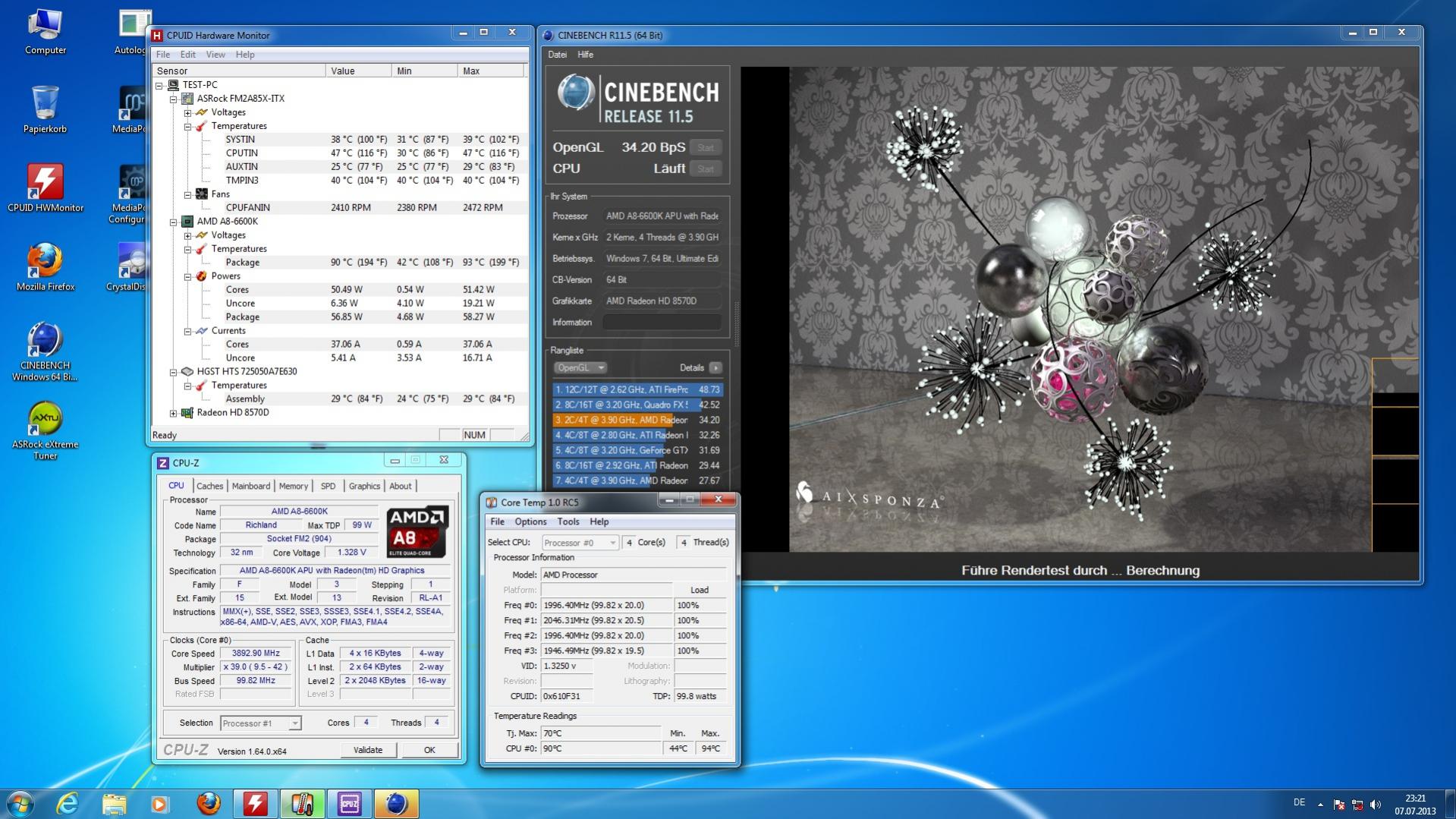Collapse the AMD A8-6600K node
1456x819 pixels.
[x=174, y=222]
